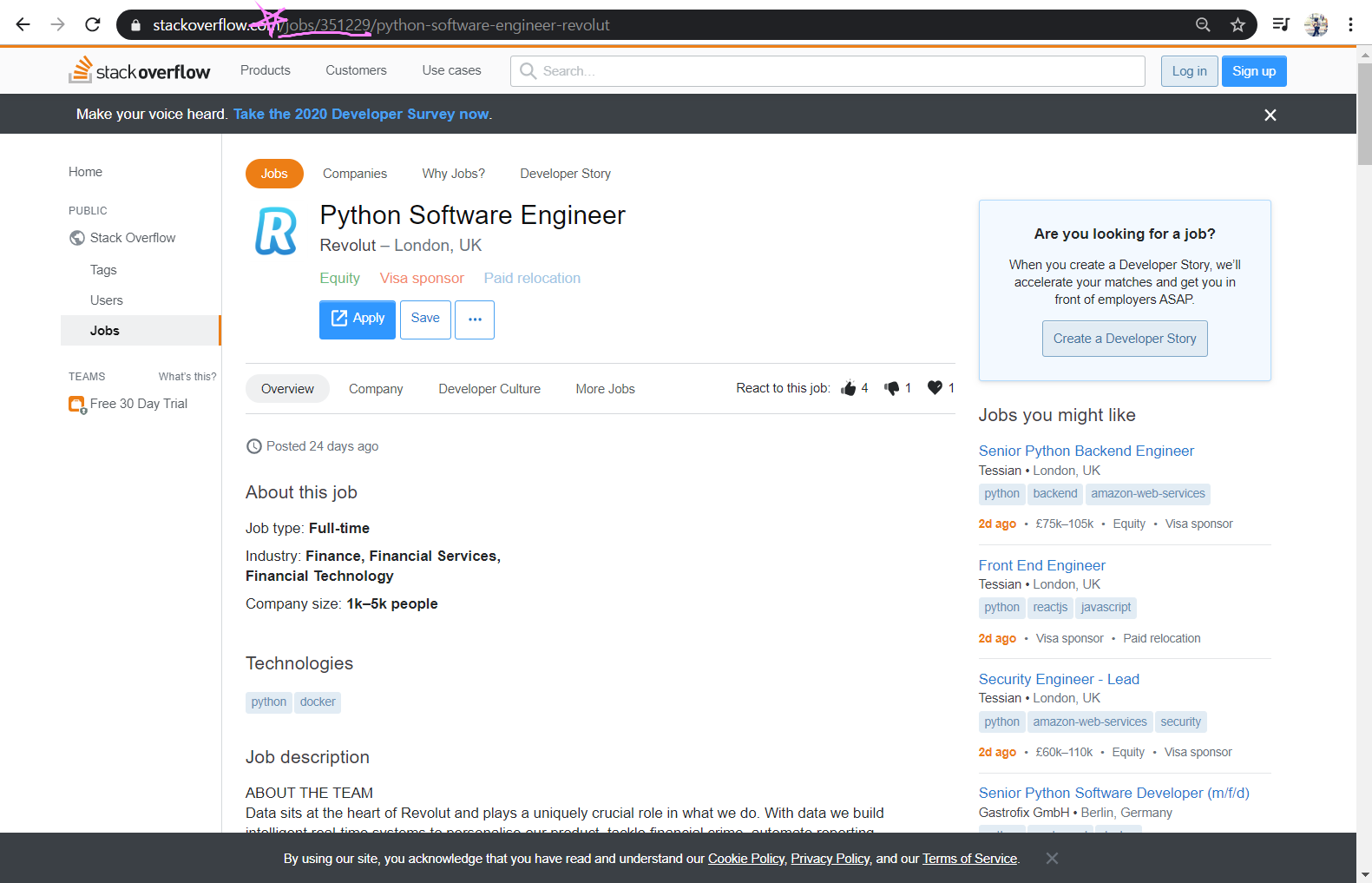Click the Teams briefcase icon
The image size is (1372, 883).
click(x=77, y=405)
